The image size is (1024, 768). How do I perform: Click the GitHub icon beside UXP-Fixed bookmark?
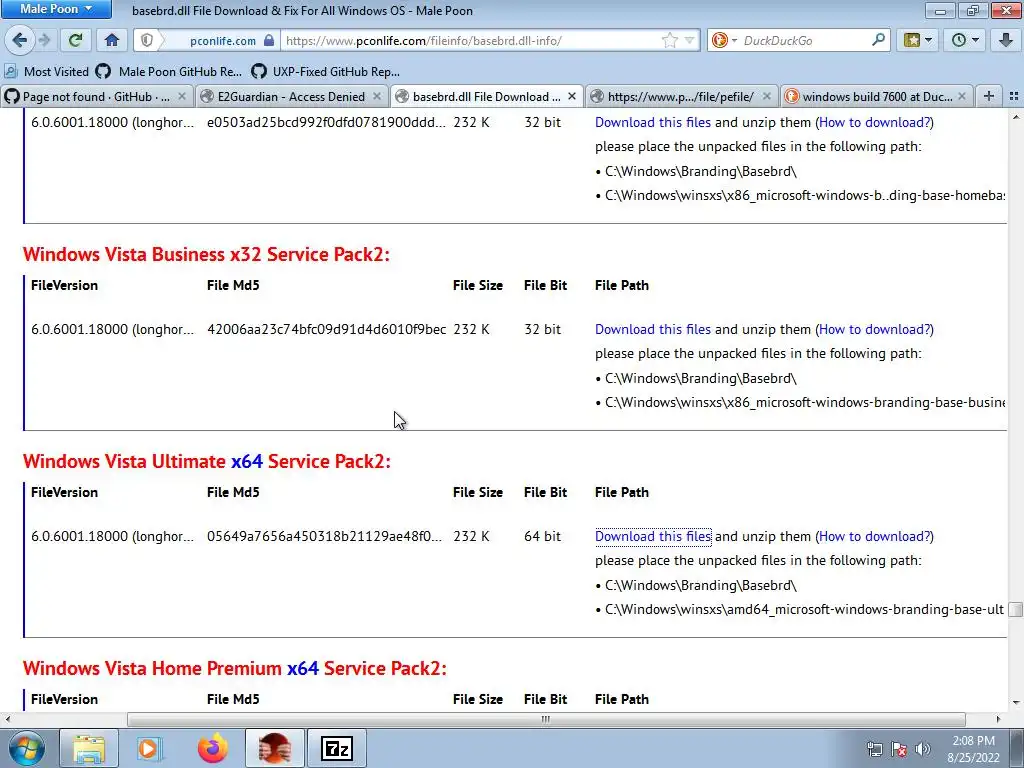tap(259, 72)
